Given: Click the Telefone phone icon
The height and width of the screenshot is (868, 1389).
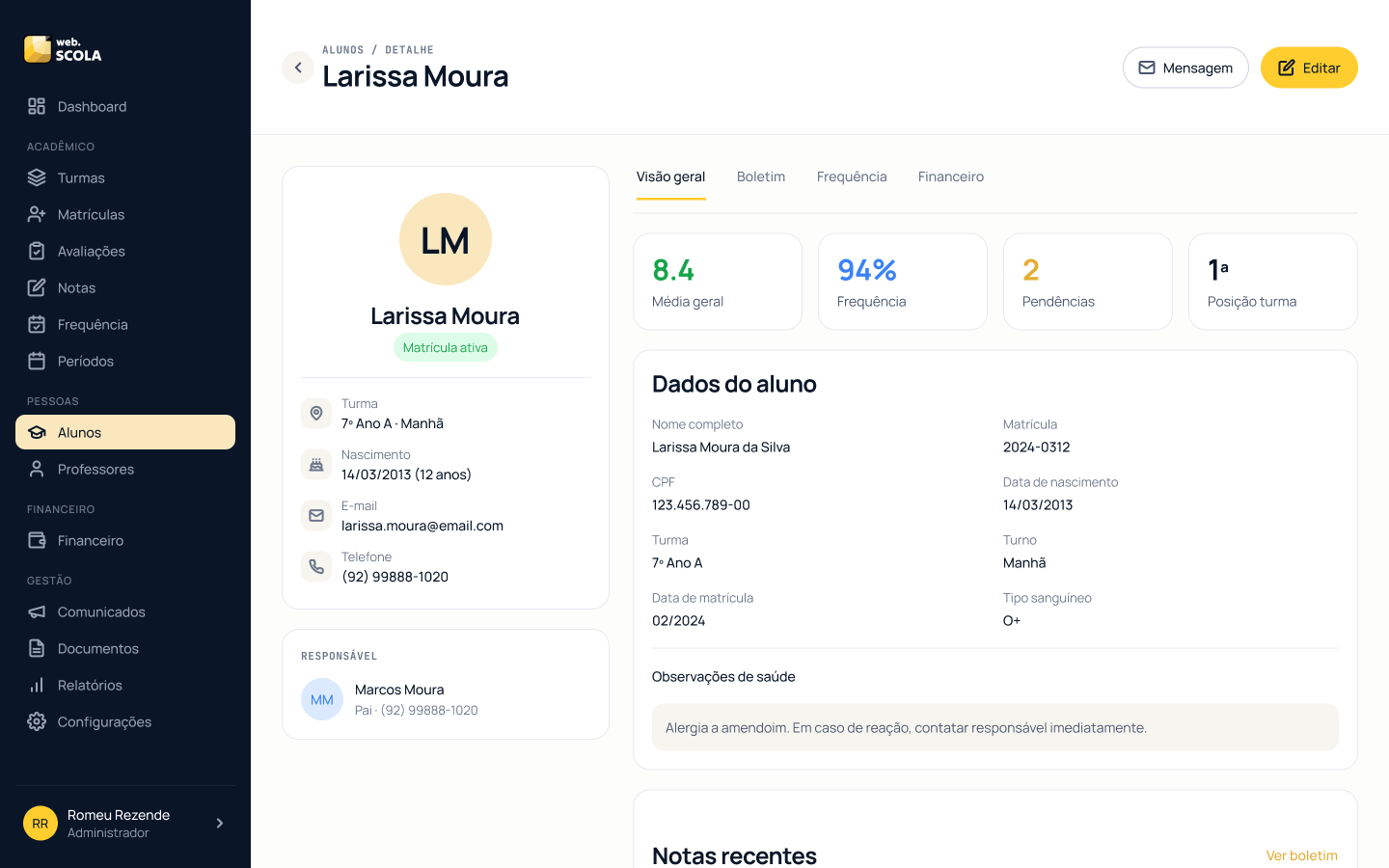Looking at the screenshot, I should click(x=316, y=567).
